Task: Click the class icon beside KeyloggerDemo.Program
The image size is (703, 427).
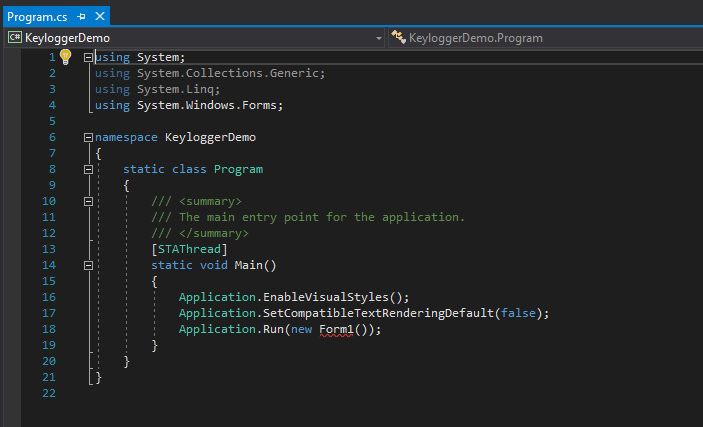Action: 400,37
